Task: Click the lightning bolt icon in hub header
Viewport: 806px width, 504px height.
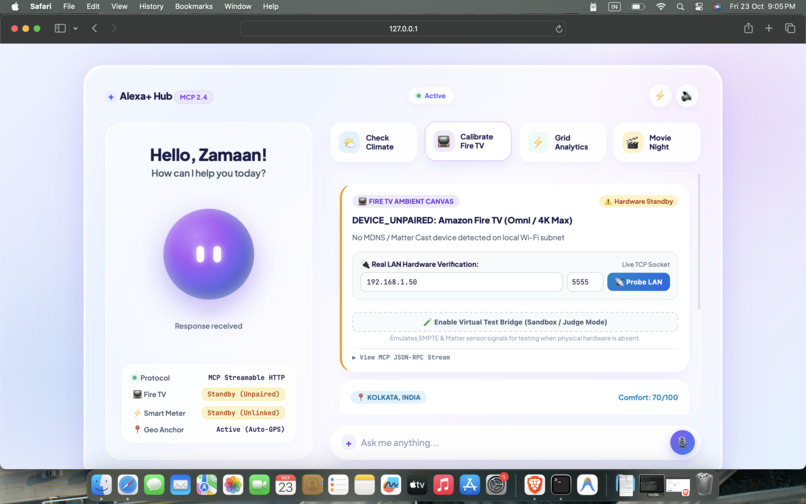Action: tap(660, 96)
